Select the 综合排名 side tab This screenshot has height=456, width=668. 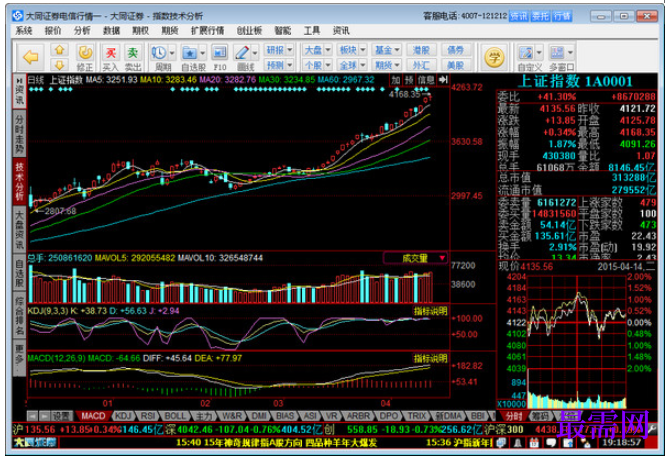click(20, 315)
